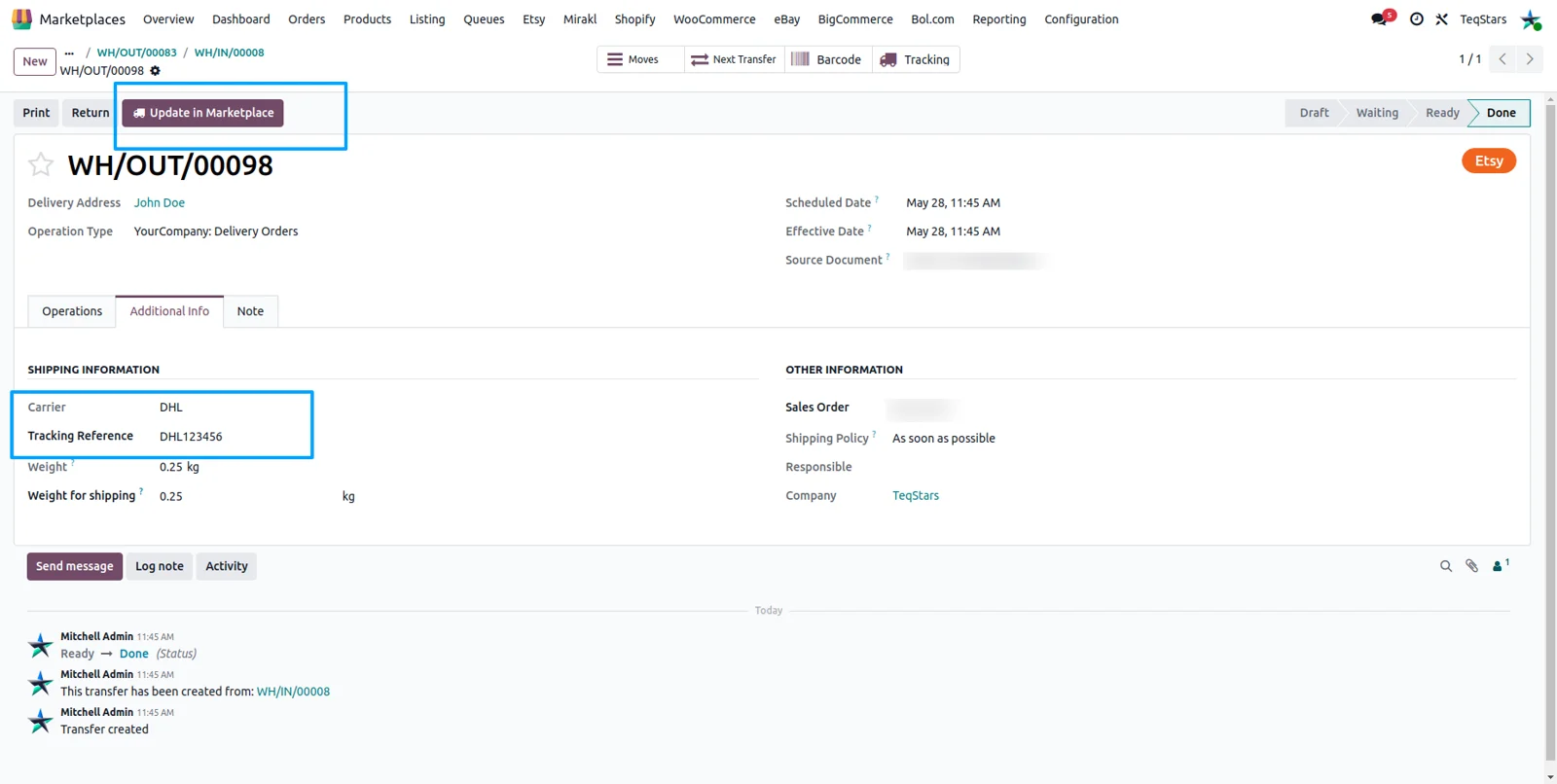The width and height of the screenshot is (1557, 784).
Task: Expand the breadcrumb ellipsis
Action: (x=69, y=53)
